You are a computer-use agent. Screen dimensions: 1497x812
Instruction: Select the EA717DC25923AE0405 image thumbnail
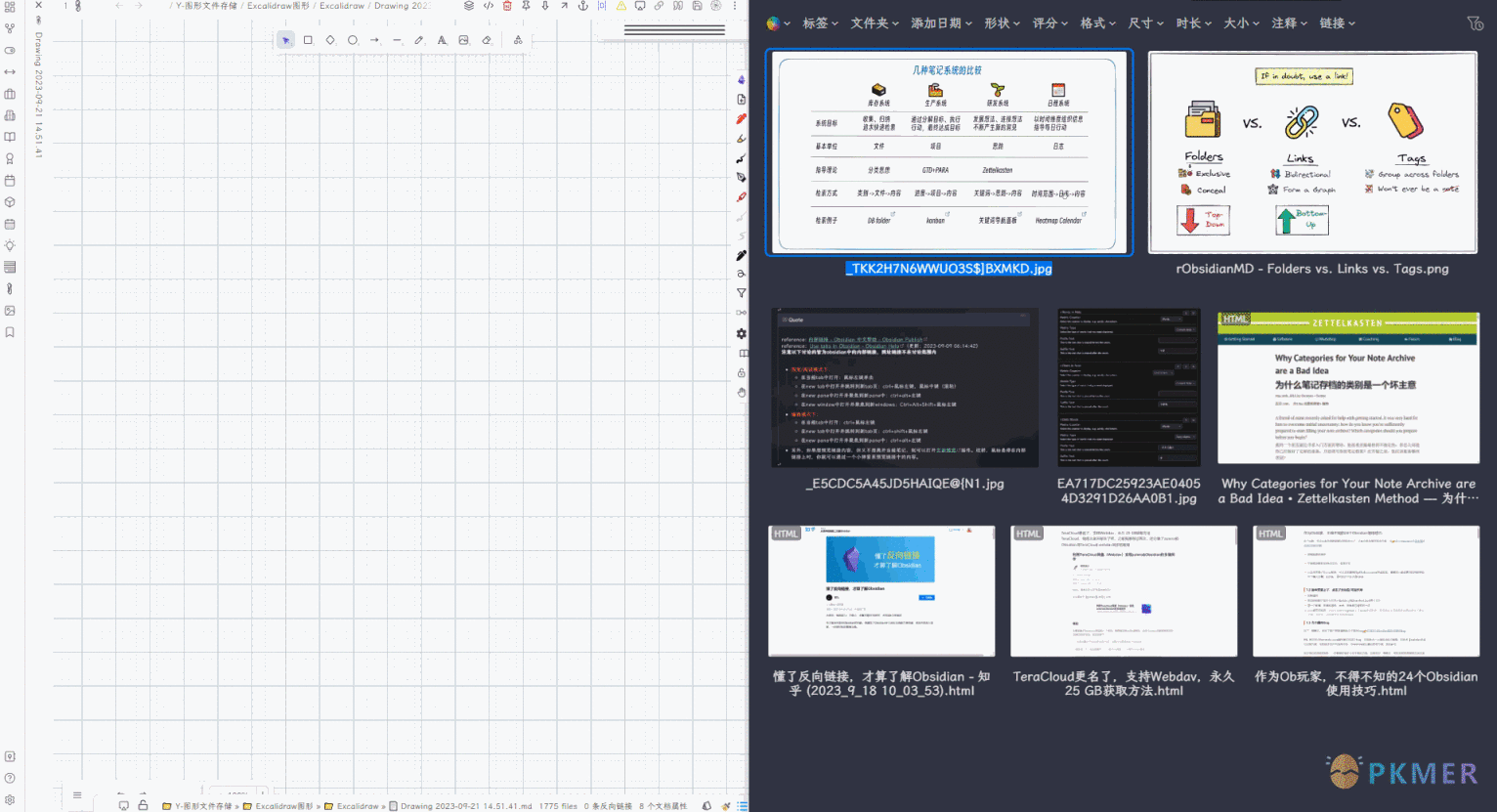pos(1129,388)
